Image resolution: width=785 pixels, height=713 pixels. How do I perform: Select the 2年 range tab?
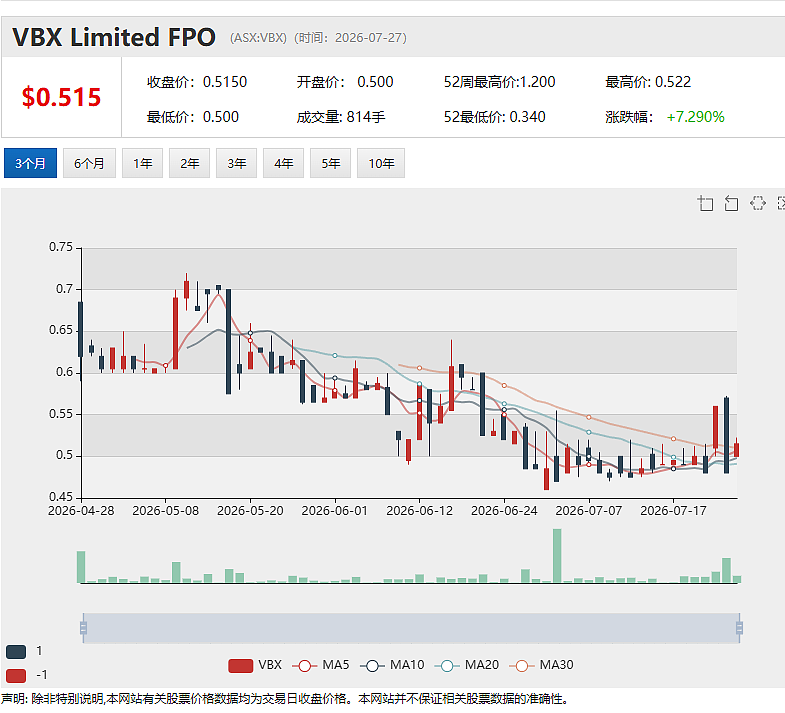[190, 163]
